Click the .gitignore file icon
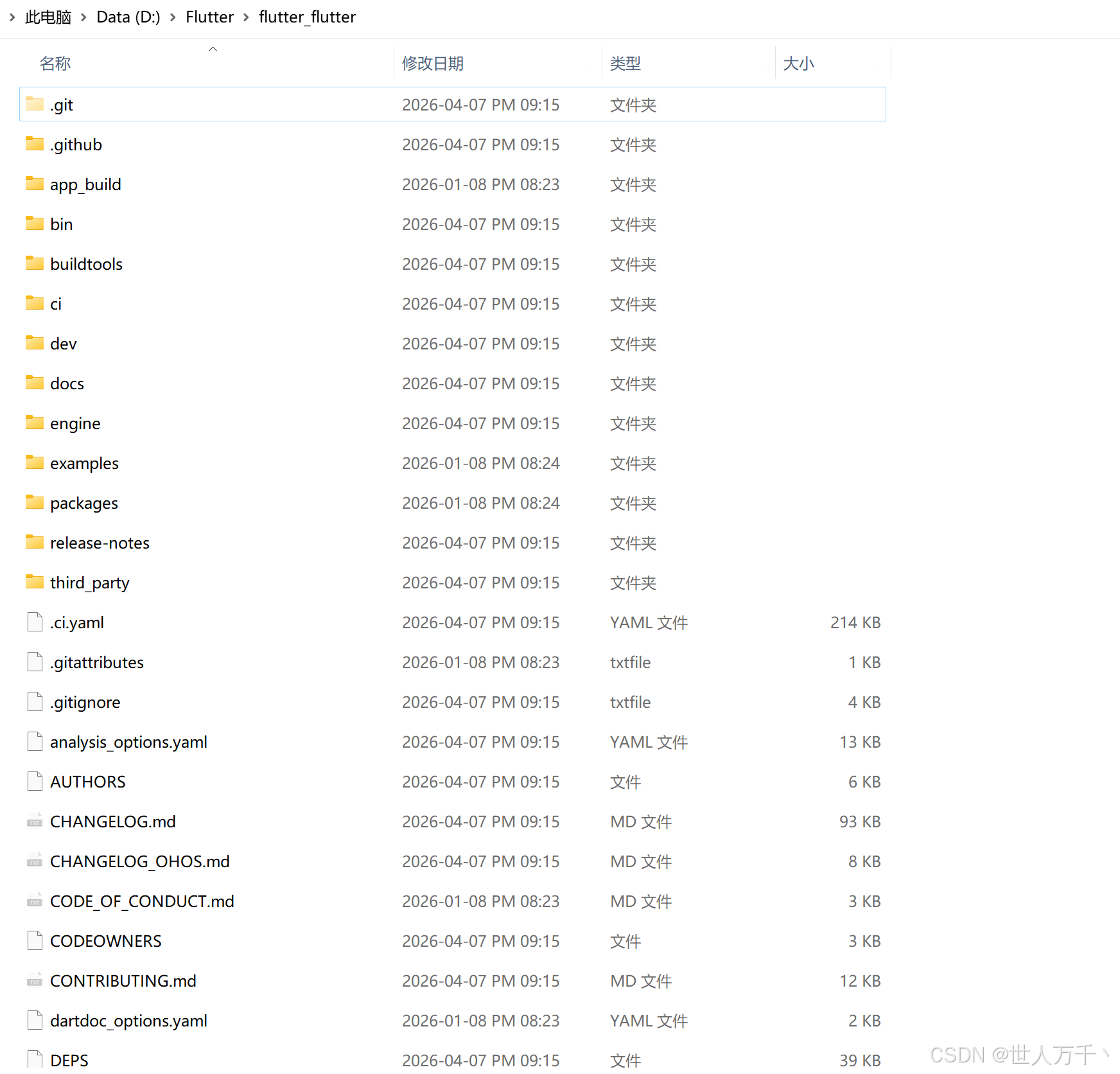Image resolution: width=1120 pixels, height=1074 pixels. tap(35, 701)
